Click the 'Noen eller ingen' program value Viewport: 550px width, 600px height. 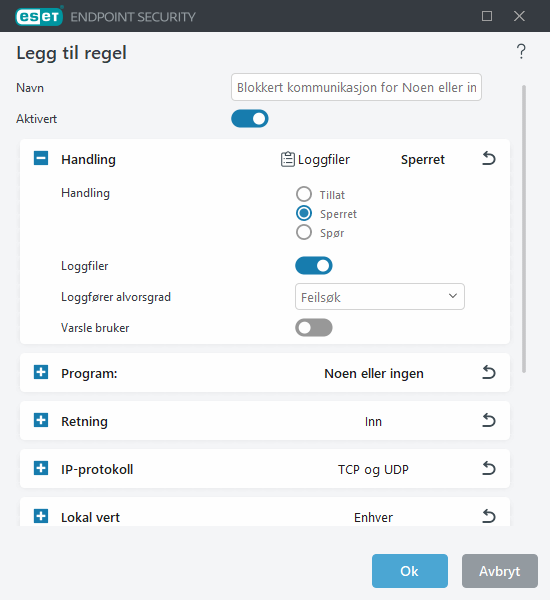click(374, 373)
